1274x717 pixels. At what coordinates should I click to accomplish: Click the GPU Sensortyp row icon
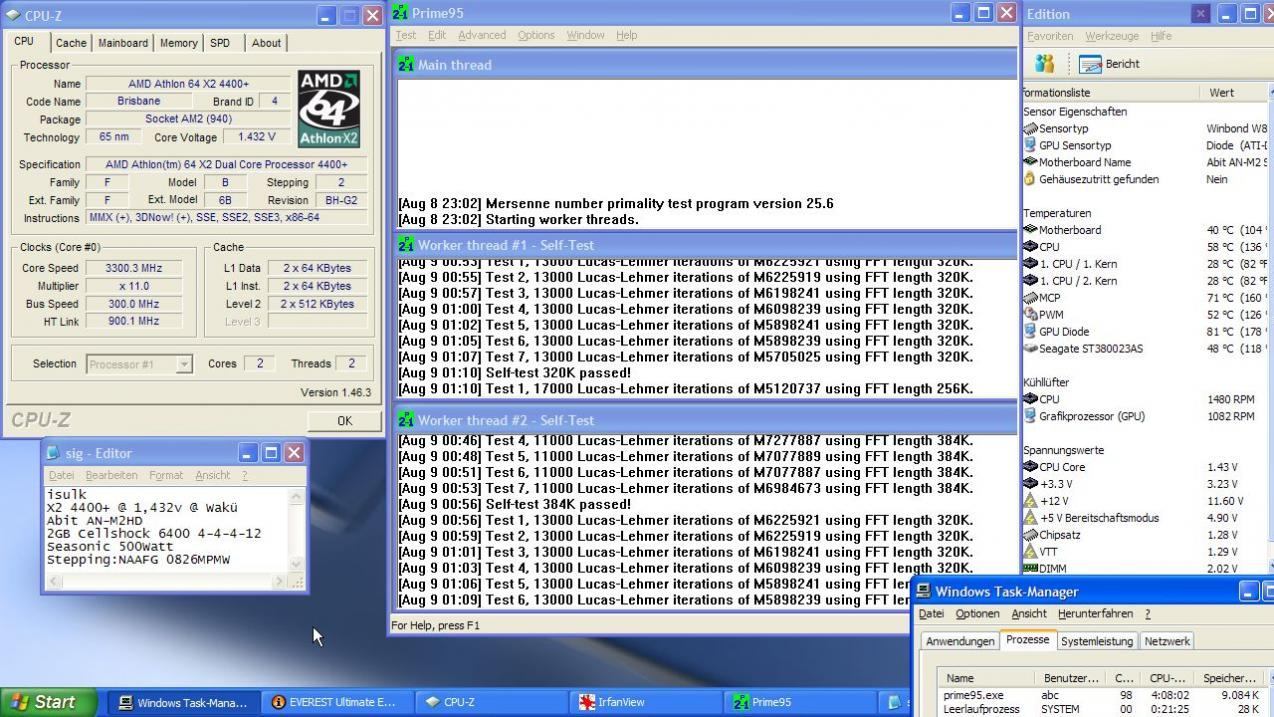coord(1030,145)
